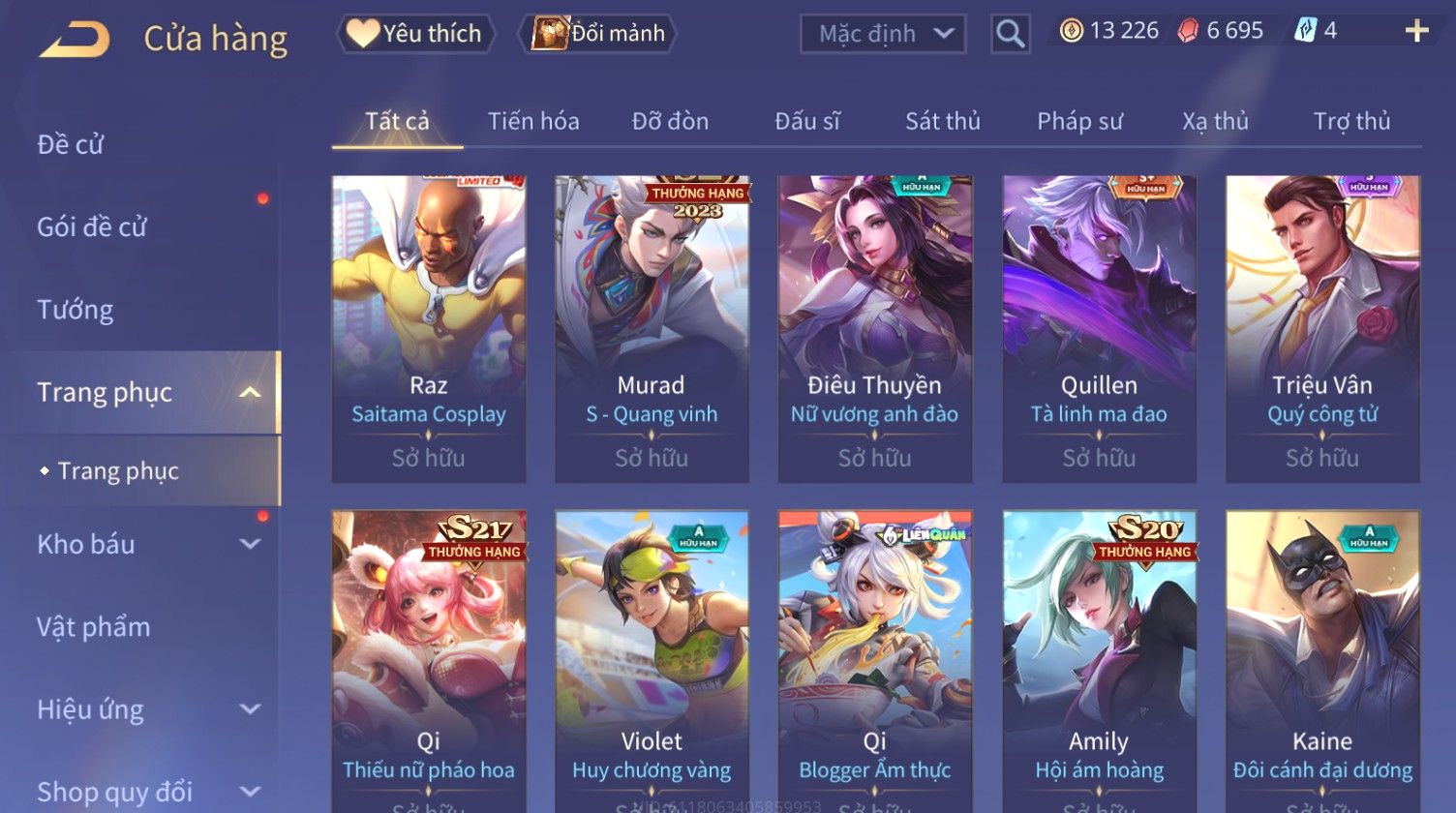Open the search magnifier icon
This screenshot has width=1456, height=813.
click(x=1010, y=34)
